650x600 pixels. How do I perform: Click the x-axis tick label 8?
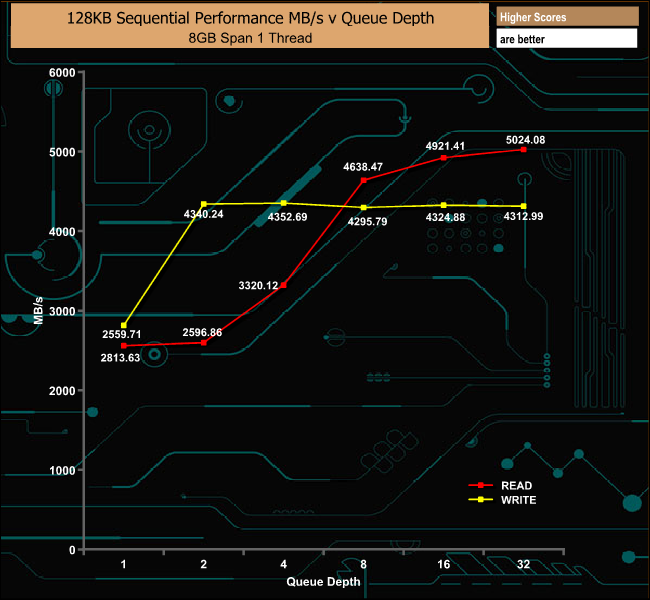point(364,564)
